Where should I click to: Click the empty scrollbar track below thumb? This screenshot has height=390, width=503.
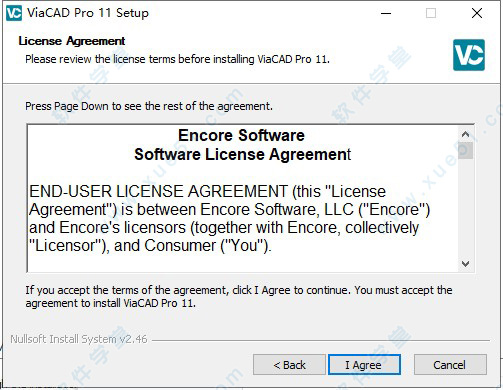coord(466,208)
